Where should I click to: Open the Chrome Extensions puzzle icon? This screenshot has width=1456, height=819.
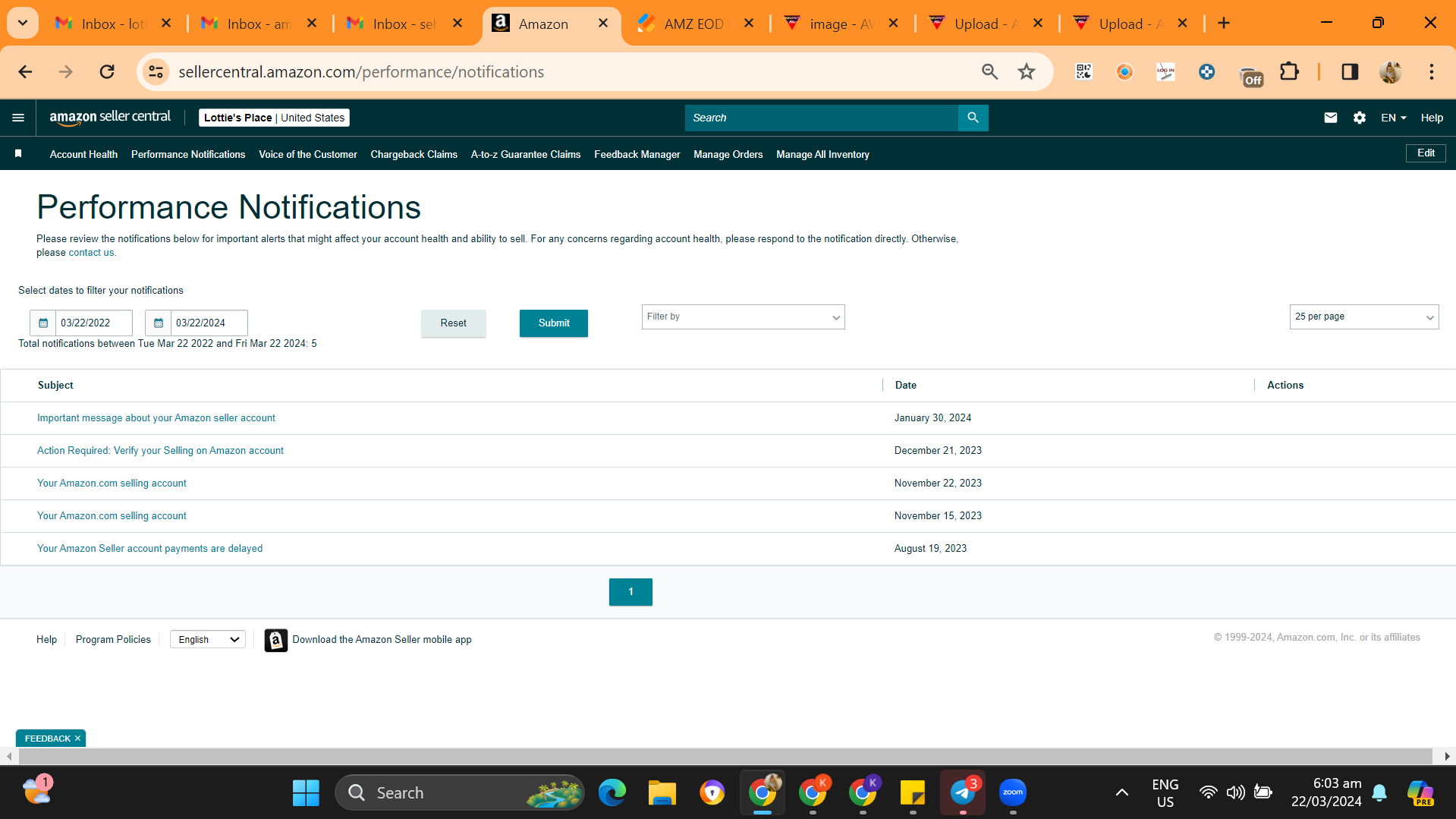point(1289,71)
